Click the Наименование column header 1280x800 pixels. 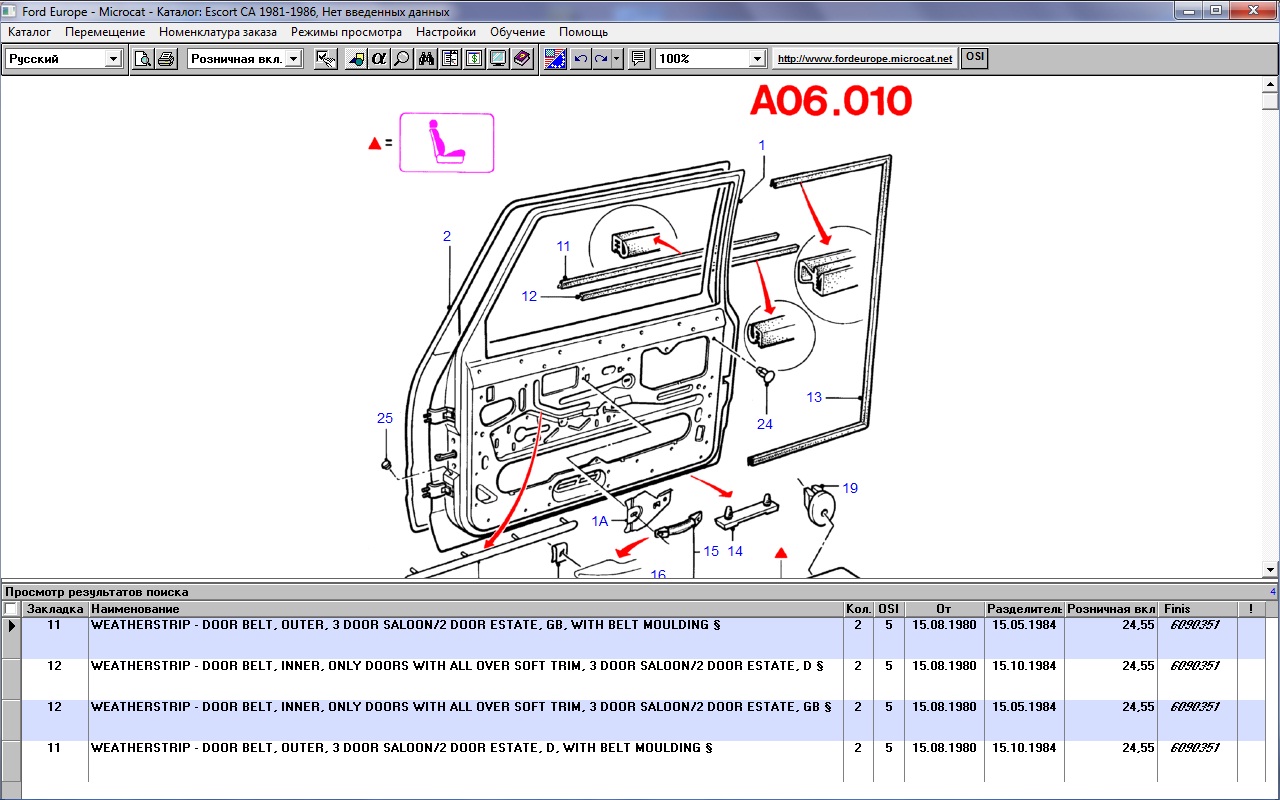click(135, 609)
